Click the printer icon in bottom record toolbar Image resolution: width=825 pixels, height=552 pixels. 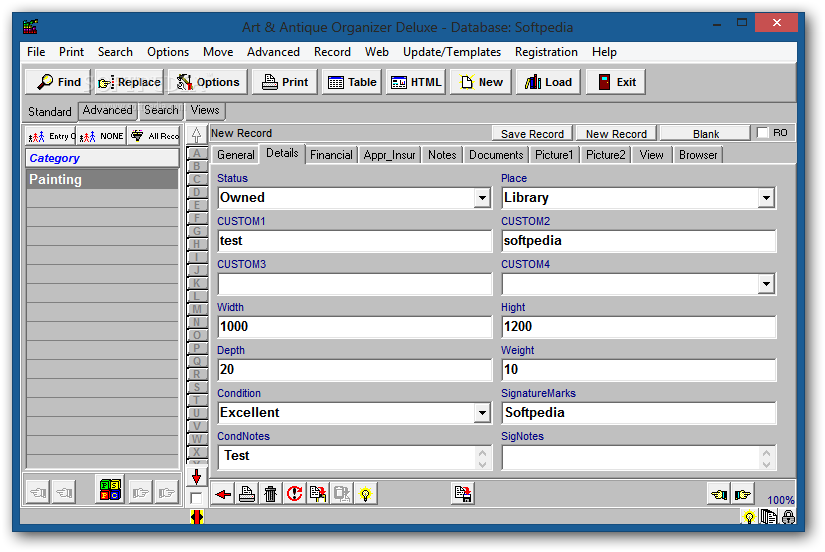[x=247, y=494]
